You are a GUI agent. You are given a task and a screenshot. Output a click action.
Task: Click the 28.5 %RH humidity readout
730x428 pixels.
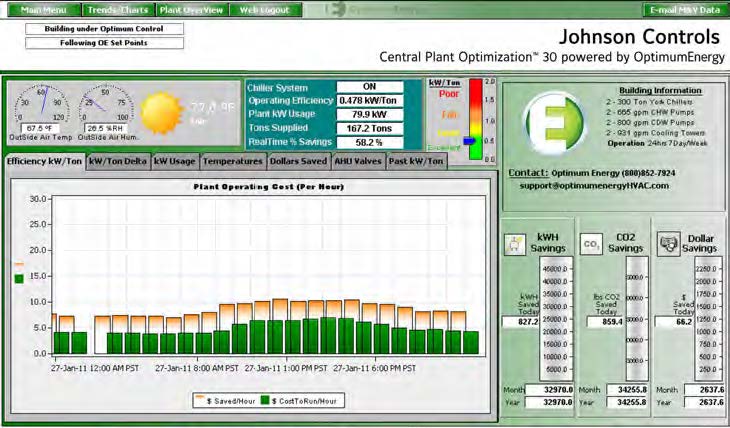(x=106, y=128)
